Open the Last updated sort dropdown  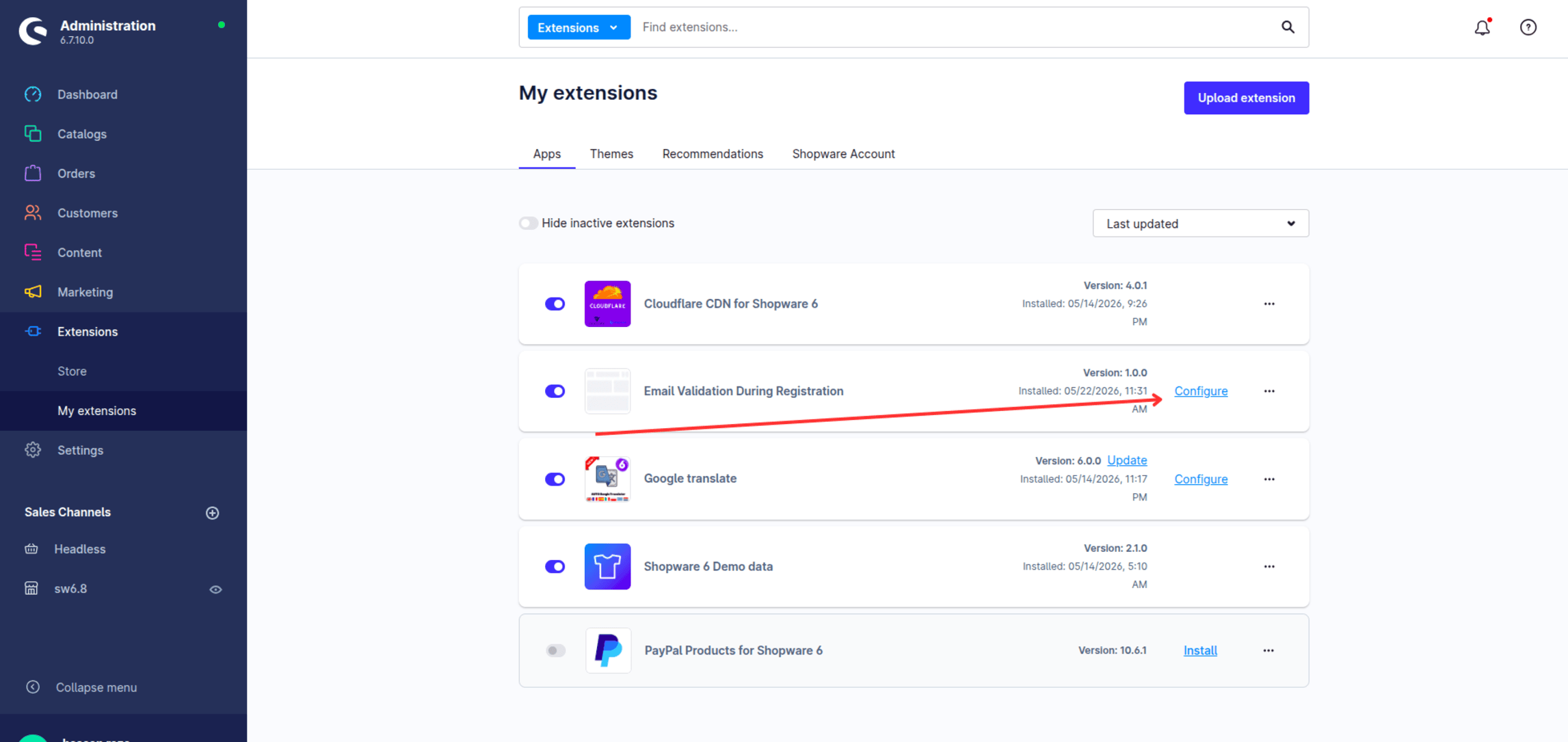(1200, 224)
